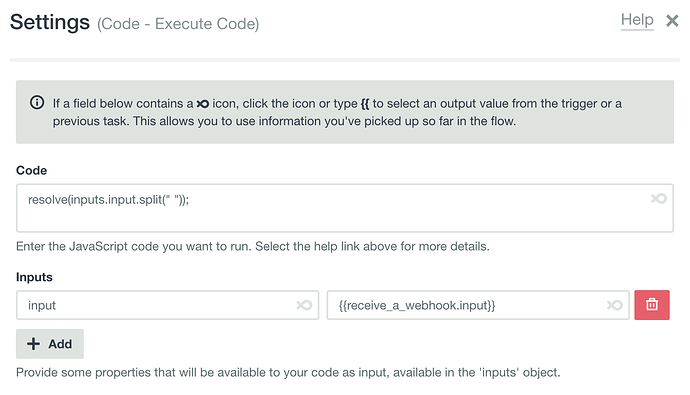The width and height of the screenshot is (690, 395).
Task: Click the grey information banner
Action: [345, 112]
